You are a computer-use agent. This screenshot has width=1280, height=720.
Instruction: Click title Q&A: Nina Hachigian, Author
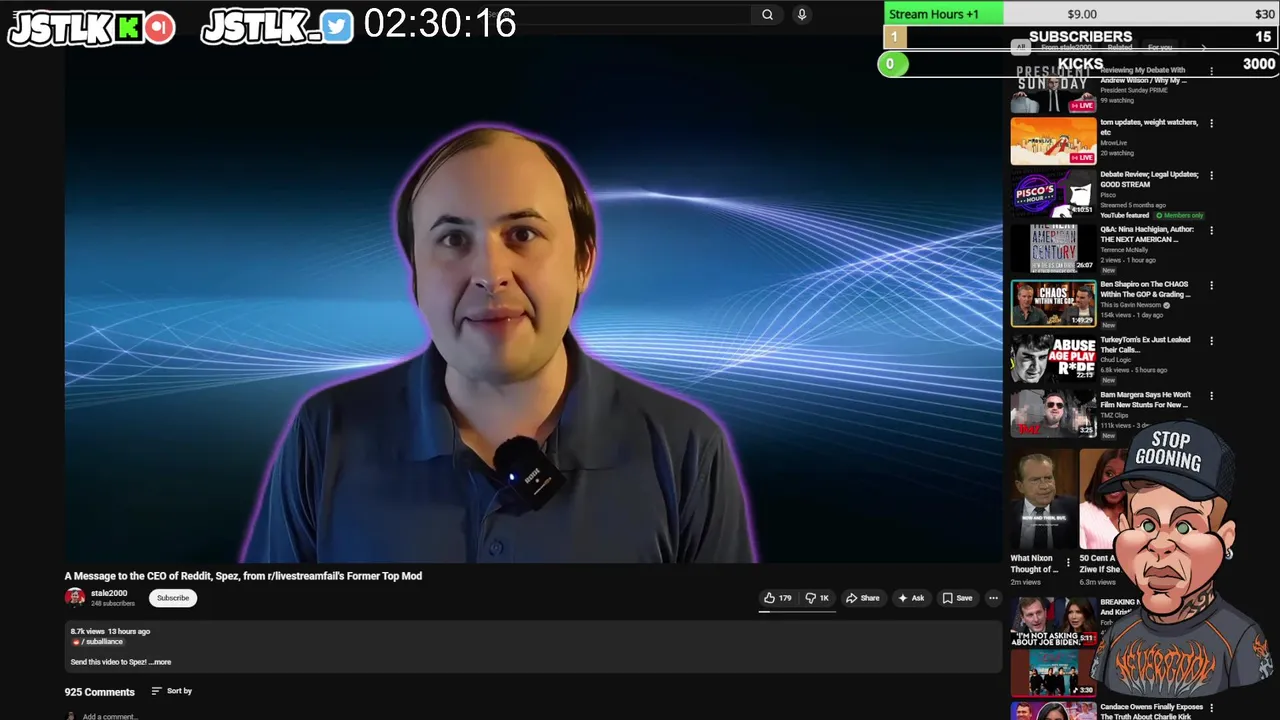(1147, 234)
